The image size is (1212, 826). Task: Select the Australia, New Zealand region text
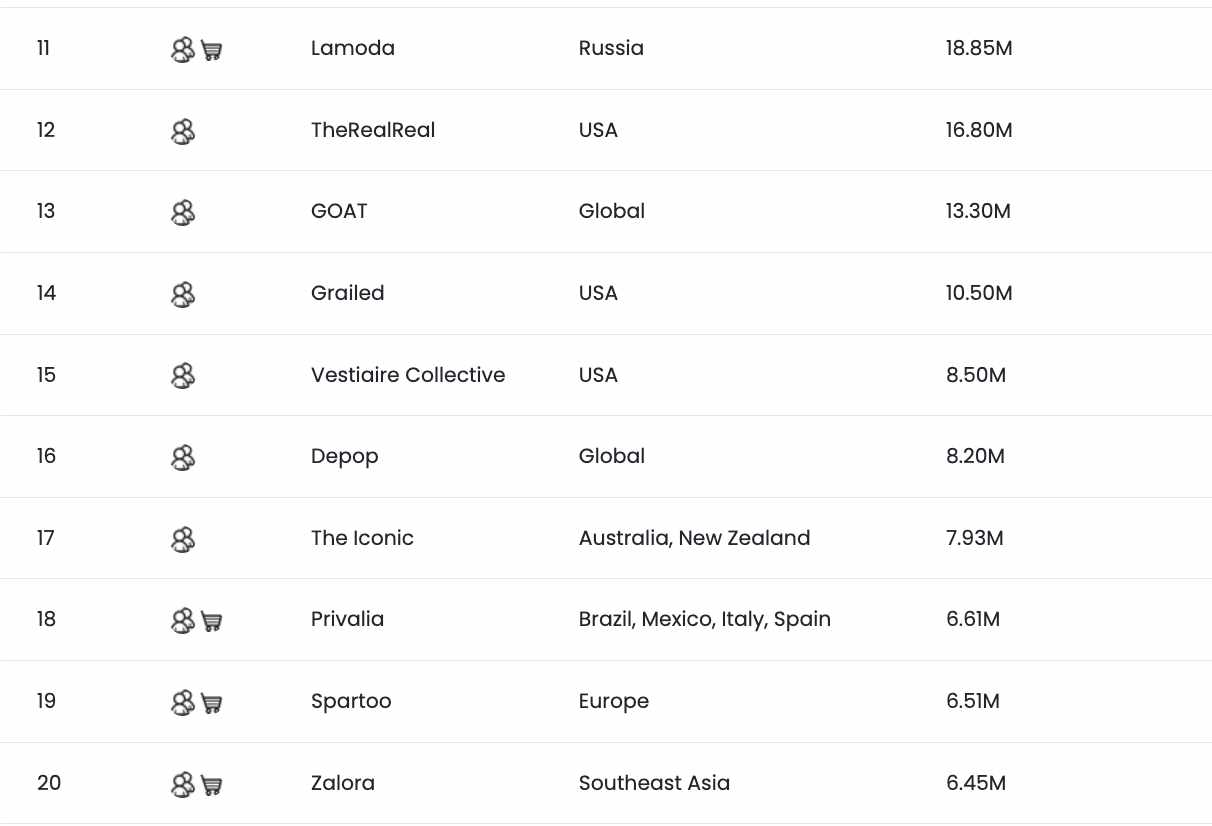coord(694,538)
